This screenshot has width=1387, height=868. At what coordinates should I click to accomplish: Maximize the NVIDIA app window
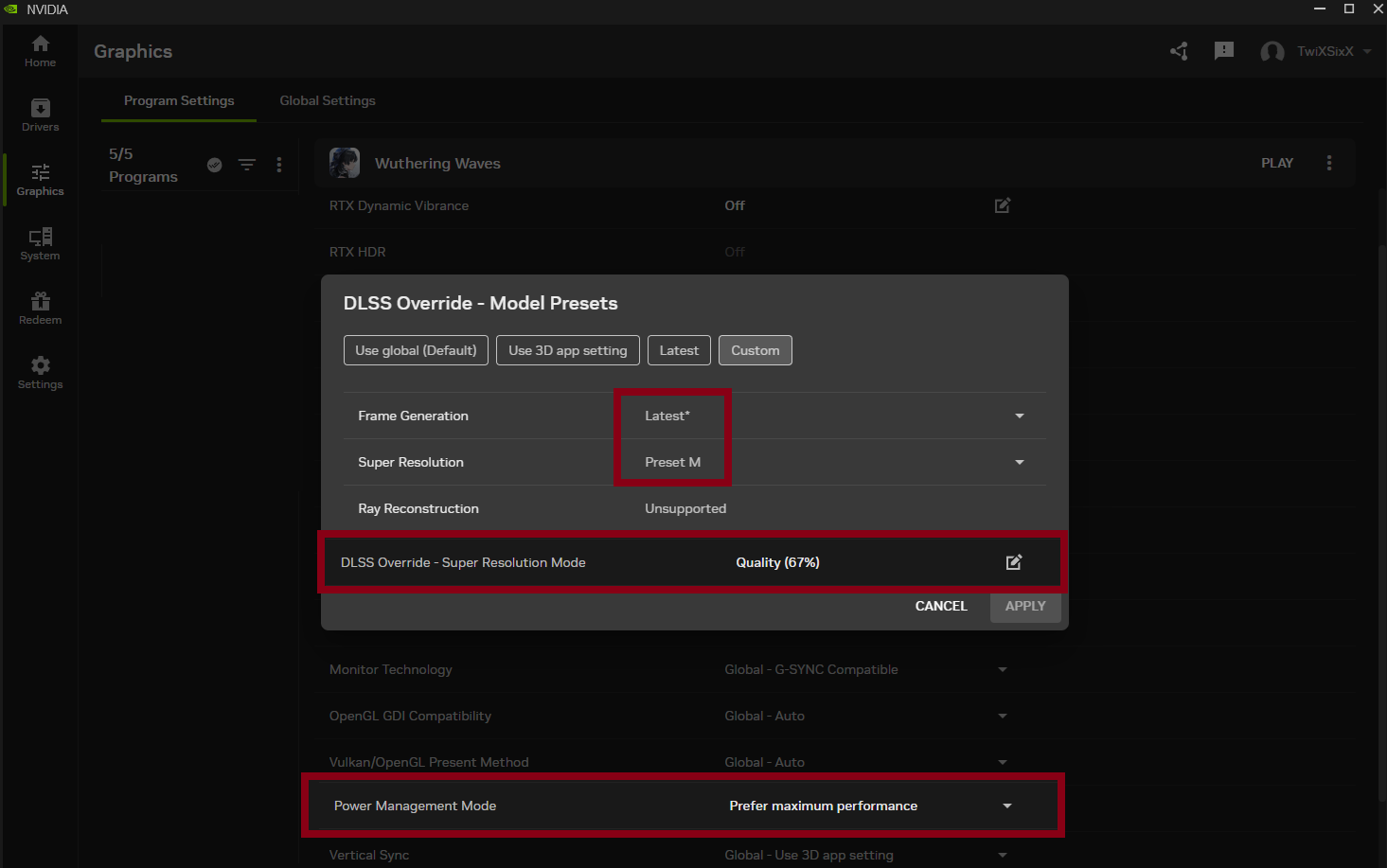1349,9
